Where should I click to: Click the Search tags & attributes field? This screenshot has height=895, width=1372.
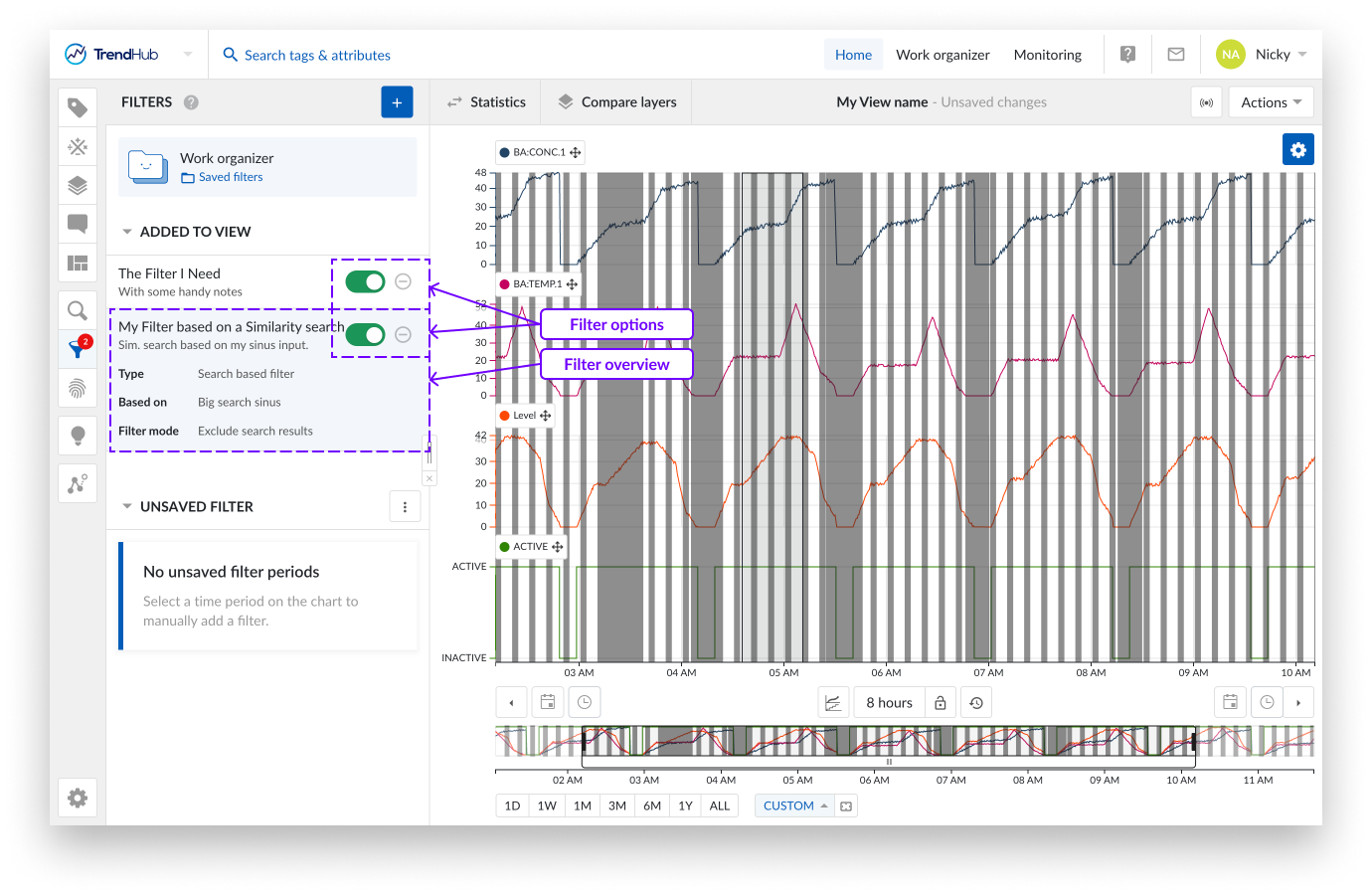click(317, 56)
